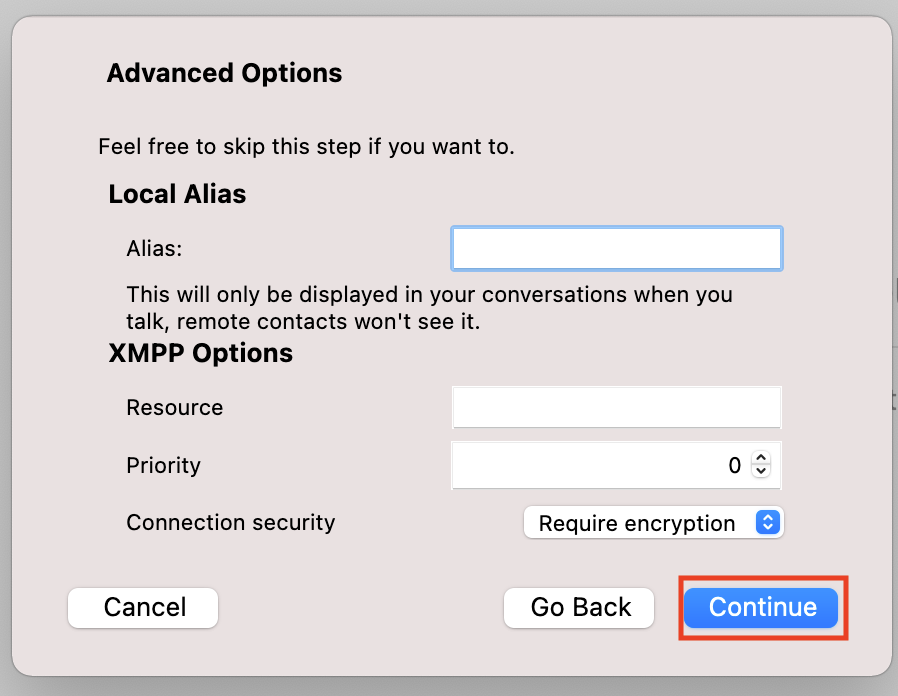This screenshot has width=898, height=696.
Task: Click the Priority increment up arrow
Action: pos(761,458)
